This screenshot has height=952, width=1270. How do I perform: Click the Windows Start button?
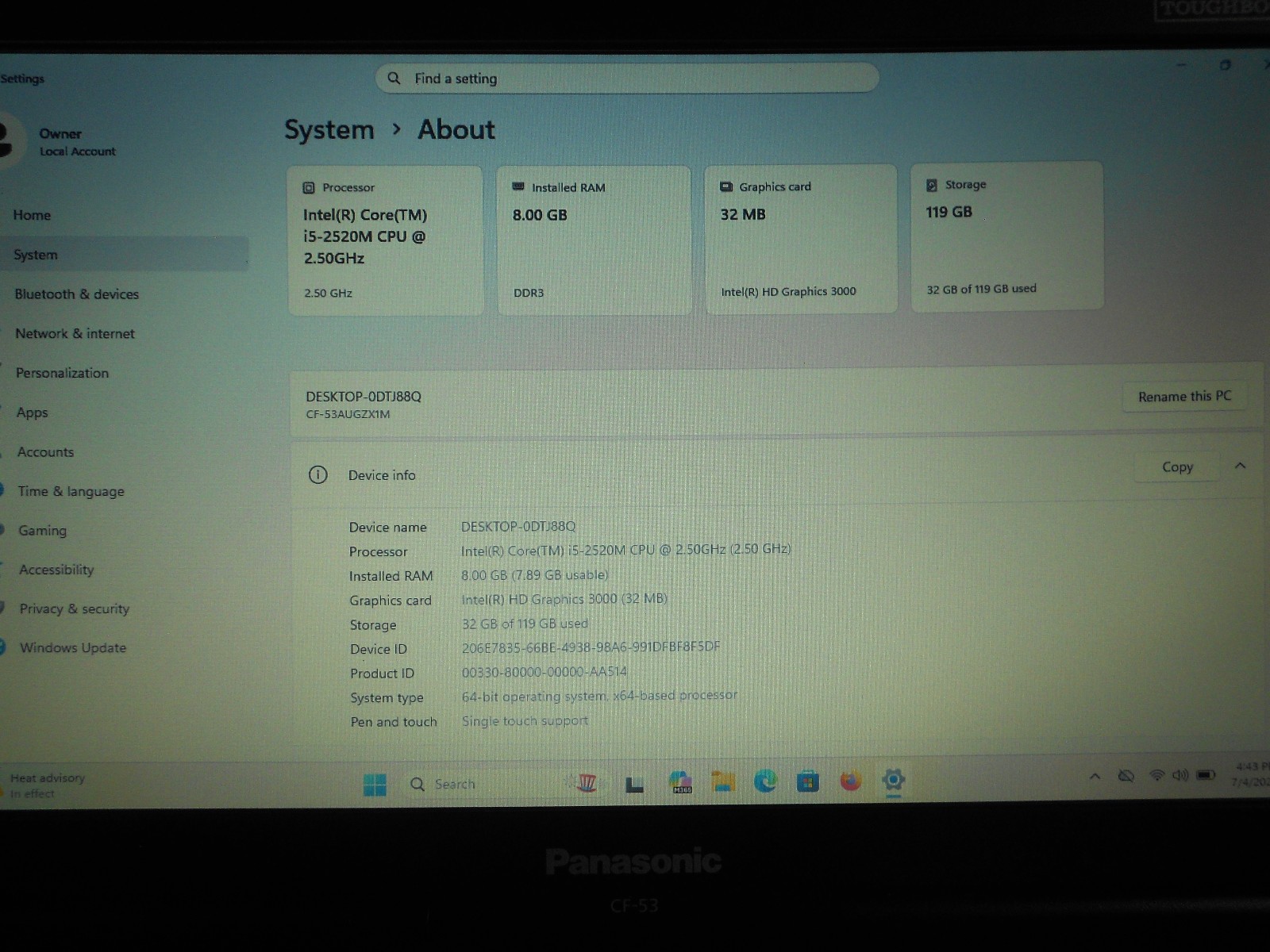(375, 785)
